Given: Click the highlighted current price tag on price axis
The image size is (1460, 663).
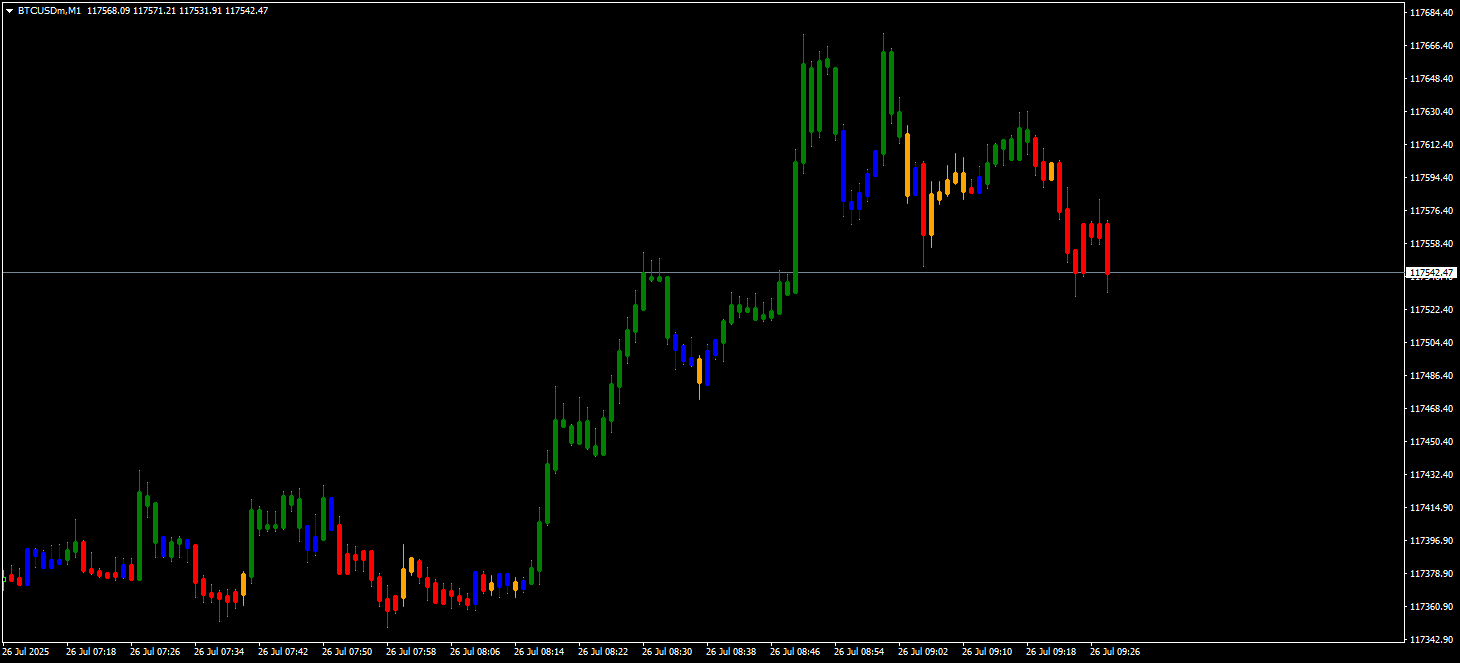Looking at the screenshot, I should (1431, 272).
